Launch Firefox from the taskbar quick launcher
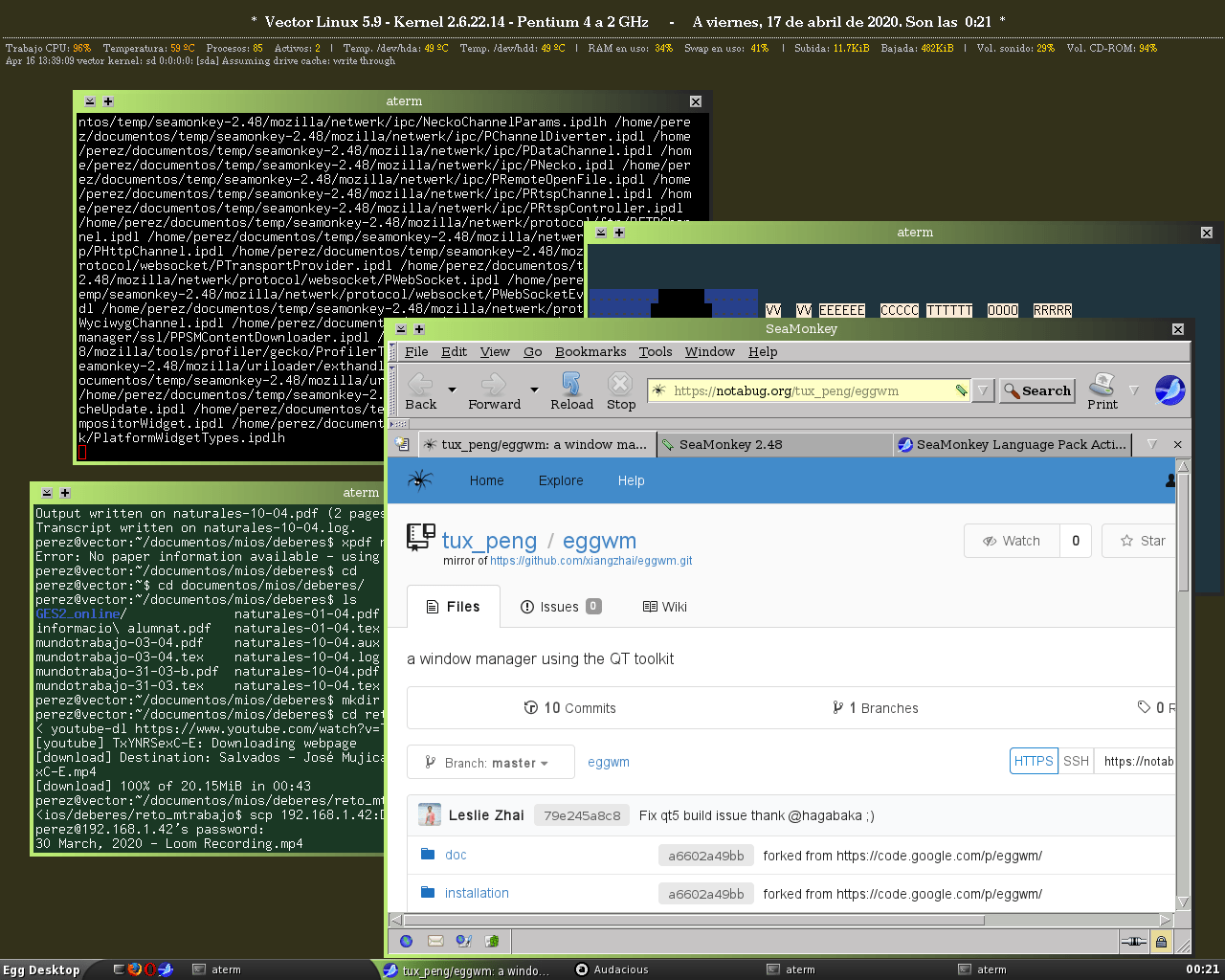Viewport: 1225px width, 980px height. [x=135, y=969]
